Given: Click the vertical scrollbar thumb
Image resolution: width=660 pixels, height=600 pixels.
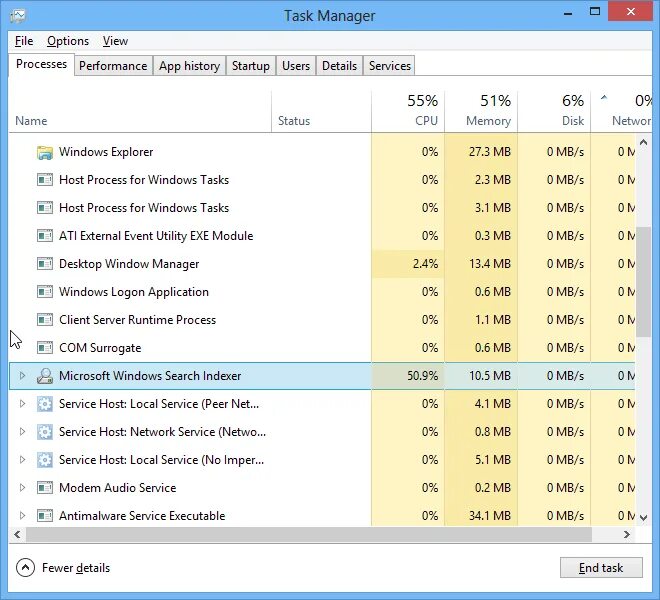Looking at the screenshot, I should point(643,282).
